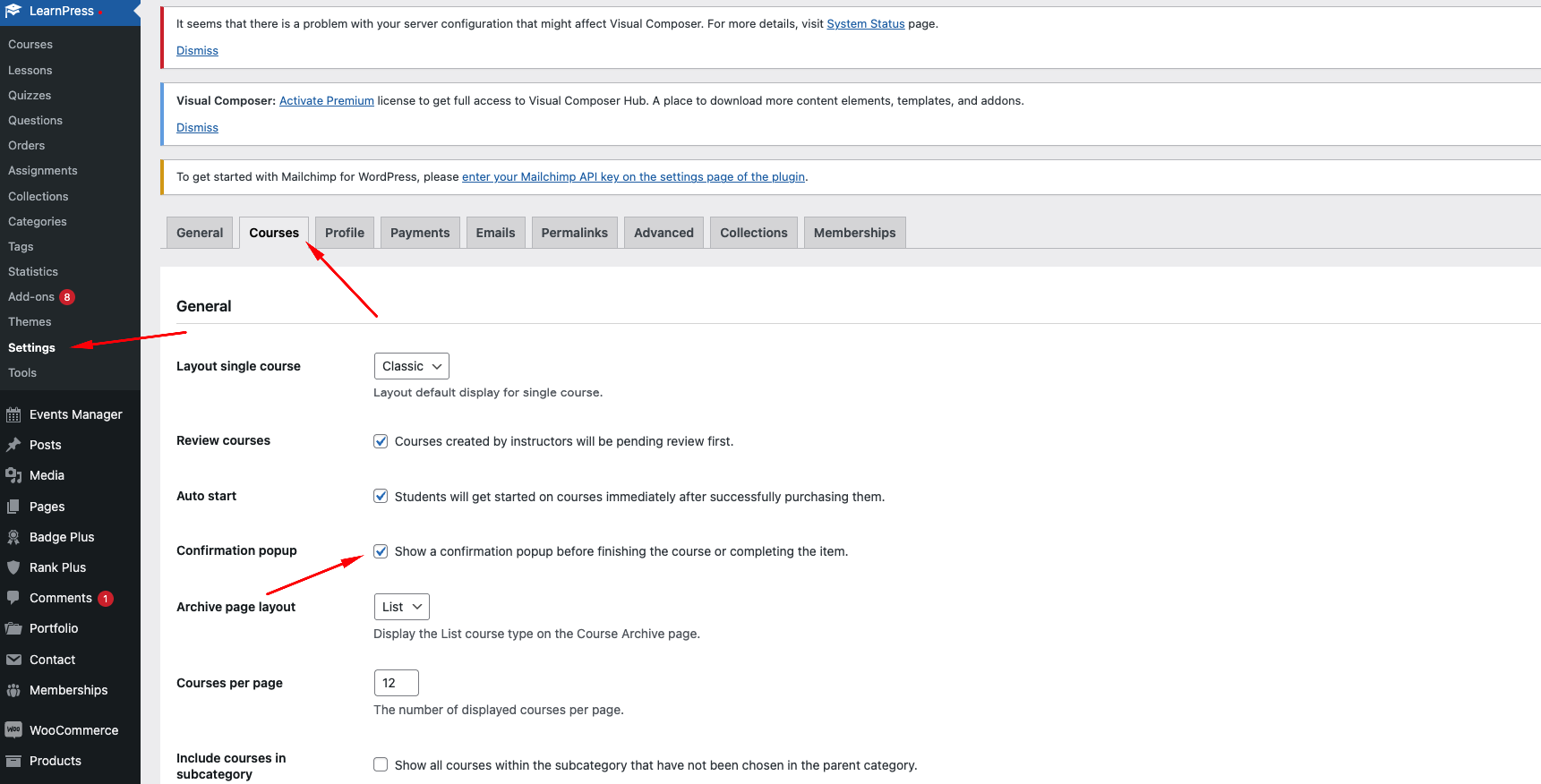The image size is (1541, 784).
Task: Open the Permalinks settings tab
Action: click(574, 233)
